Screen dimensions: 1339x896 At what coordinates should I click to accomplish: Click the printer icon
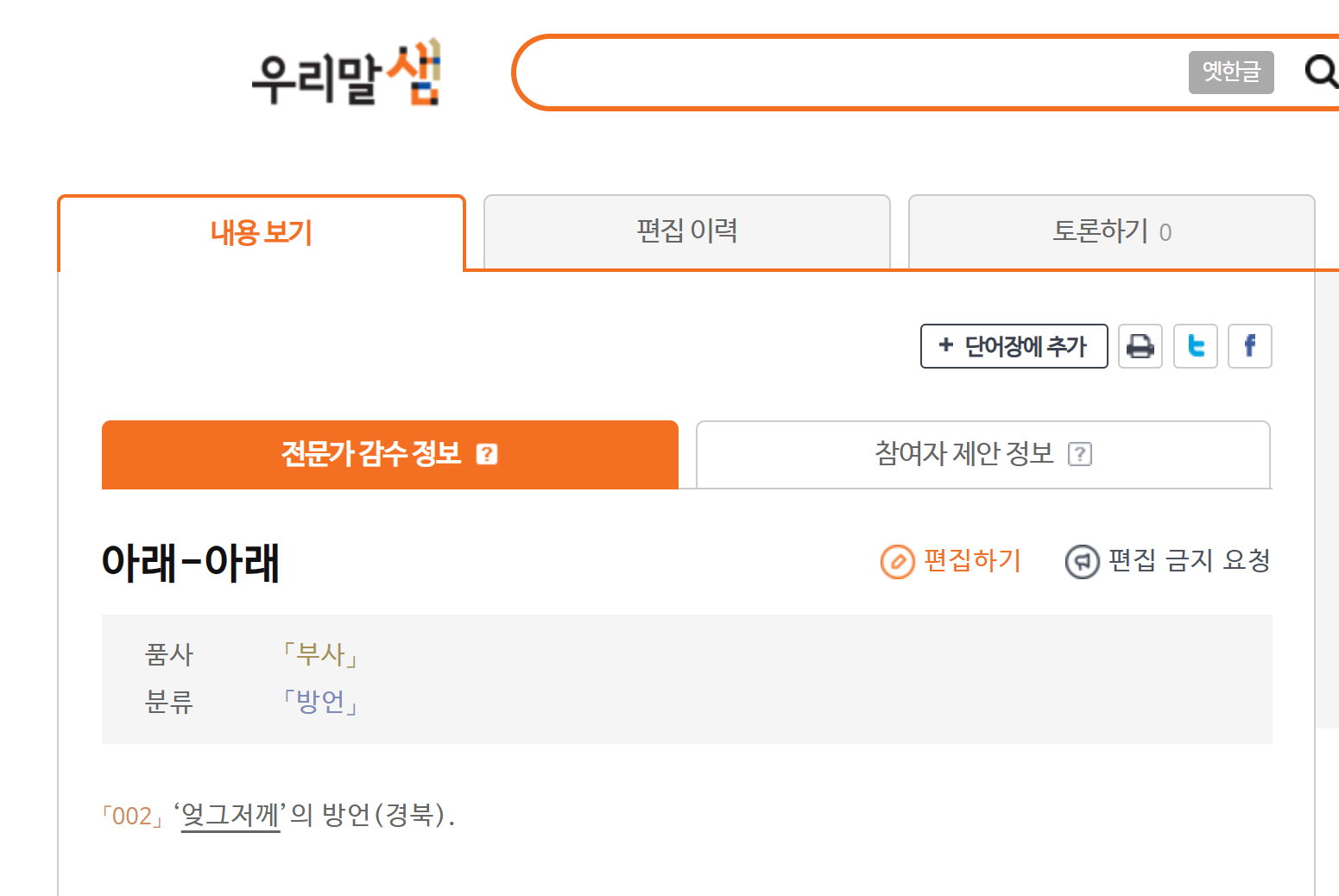pyautogui.click(x=1140, y=346)
